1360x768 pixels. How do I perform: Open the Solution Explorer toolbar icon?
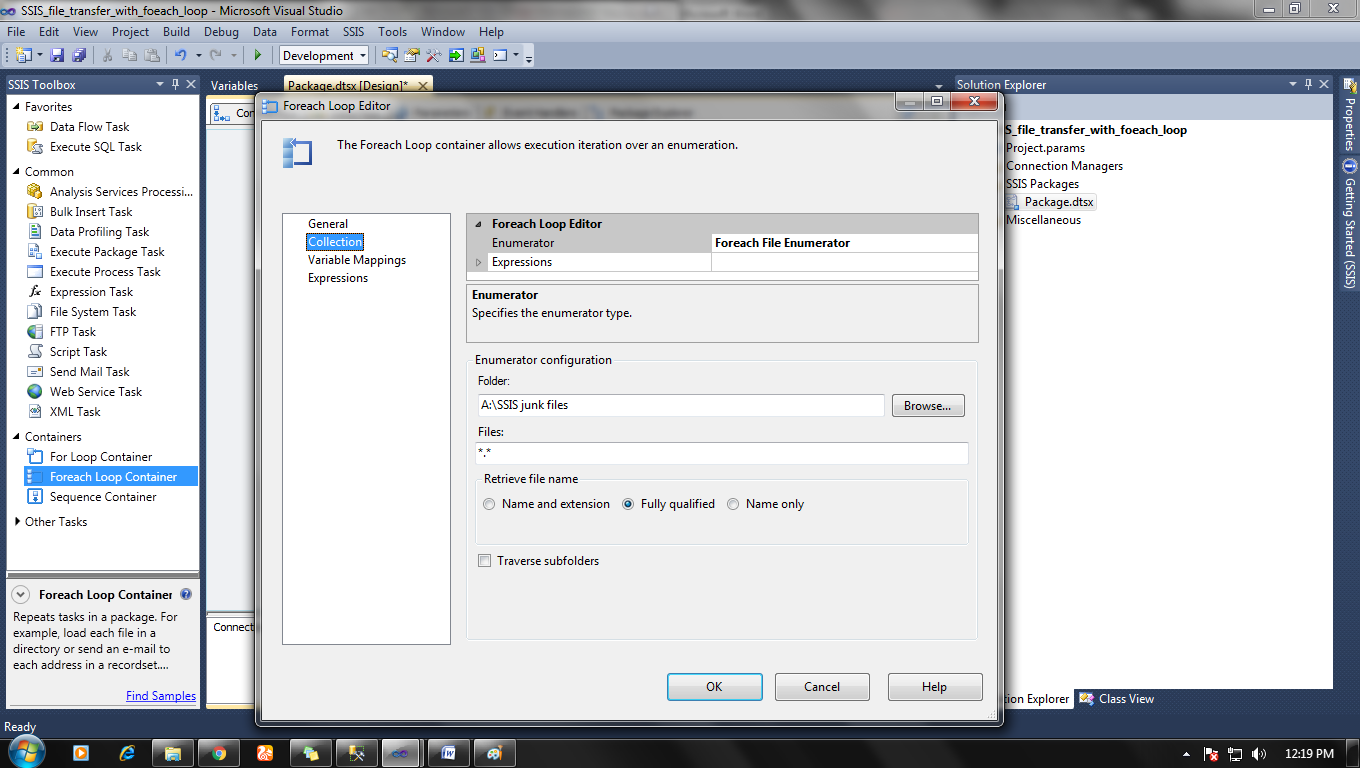[x=390, y=55]
